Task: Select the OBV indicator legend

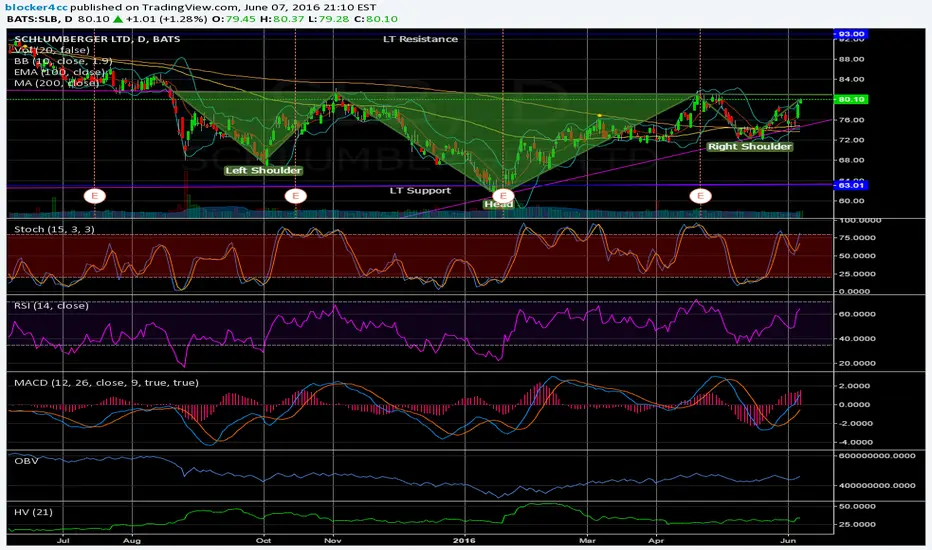Action: click(26, 461)
